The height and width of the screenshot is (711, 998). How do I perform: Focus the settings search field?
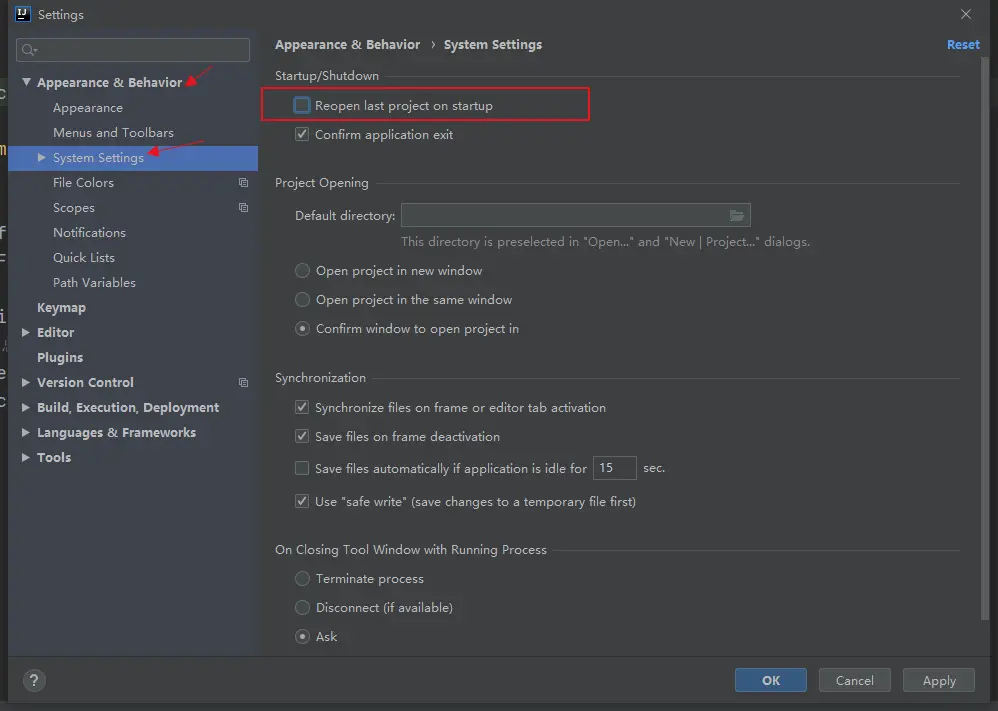point(133,50)
